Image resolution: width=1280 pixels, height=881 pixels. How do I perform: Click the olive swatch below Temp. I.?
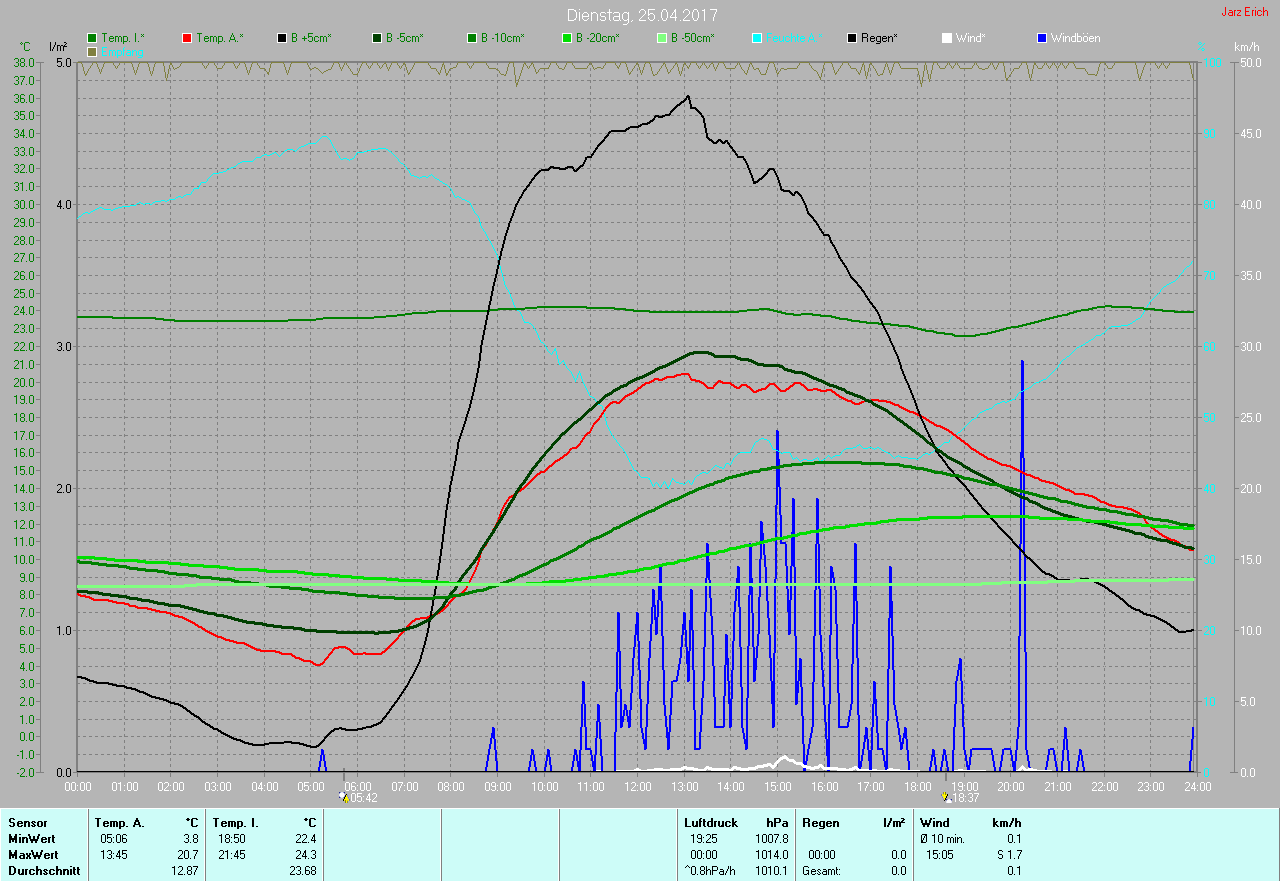point(93,51)
